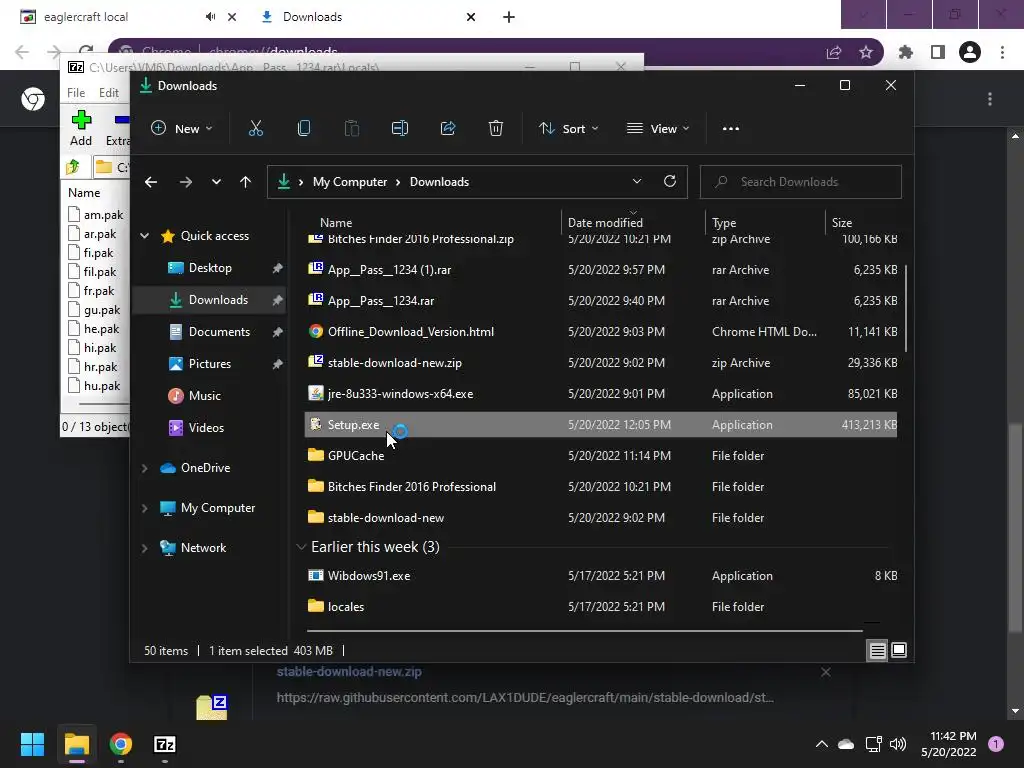Expand address bar history dropdown chevron
Image resolution: width=1024 pixels, height=768 pixels.
point(637,182)
